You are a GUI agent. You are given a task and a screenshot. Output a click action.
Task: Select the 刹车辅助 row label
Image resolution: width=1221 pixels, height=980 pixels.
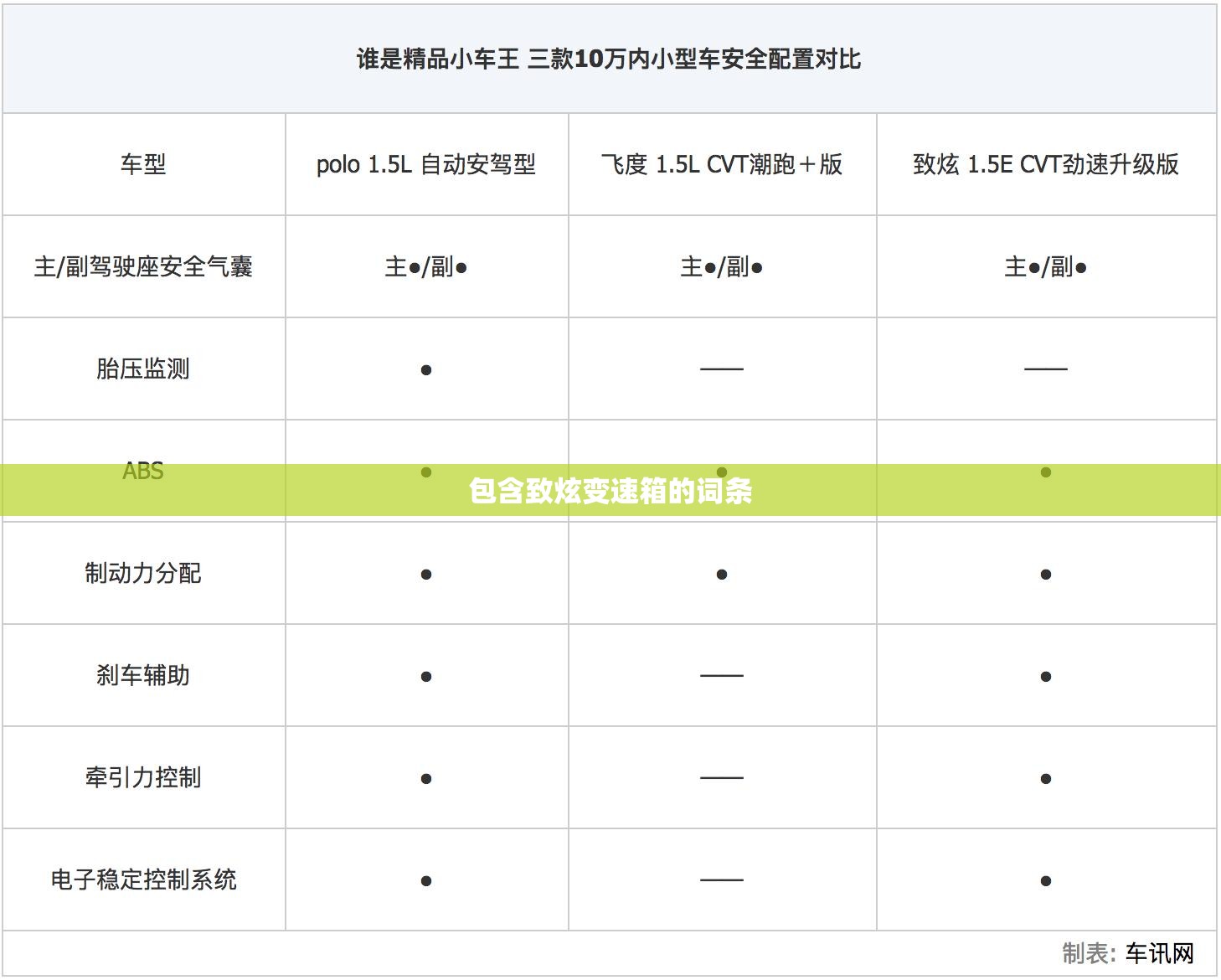coord(143,675)
